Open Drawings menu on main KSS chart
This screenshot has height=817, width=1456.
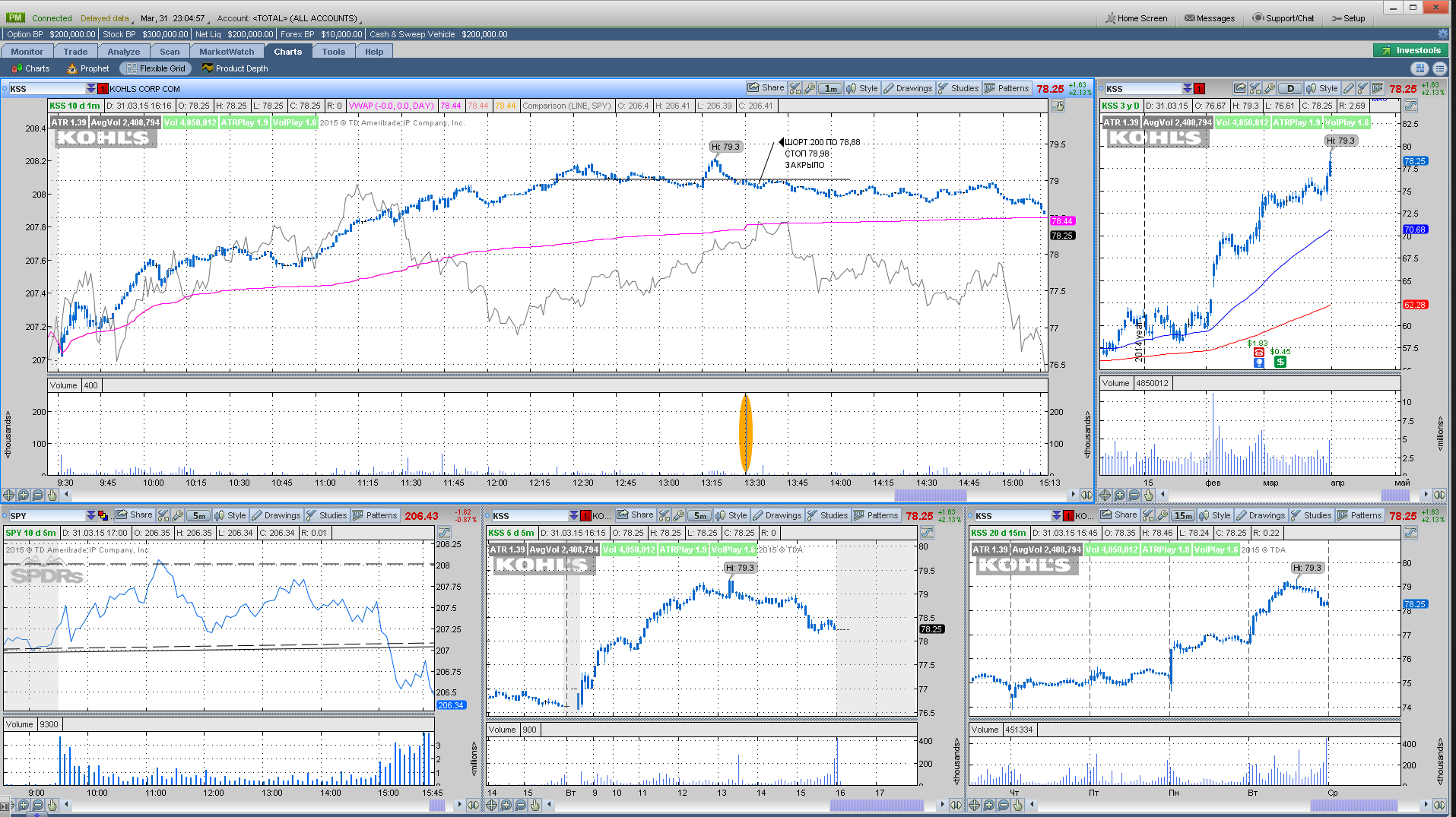[908, 88]
